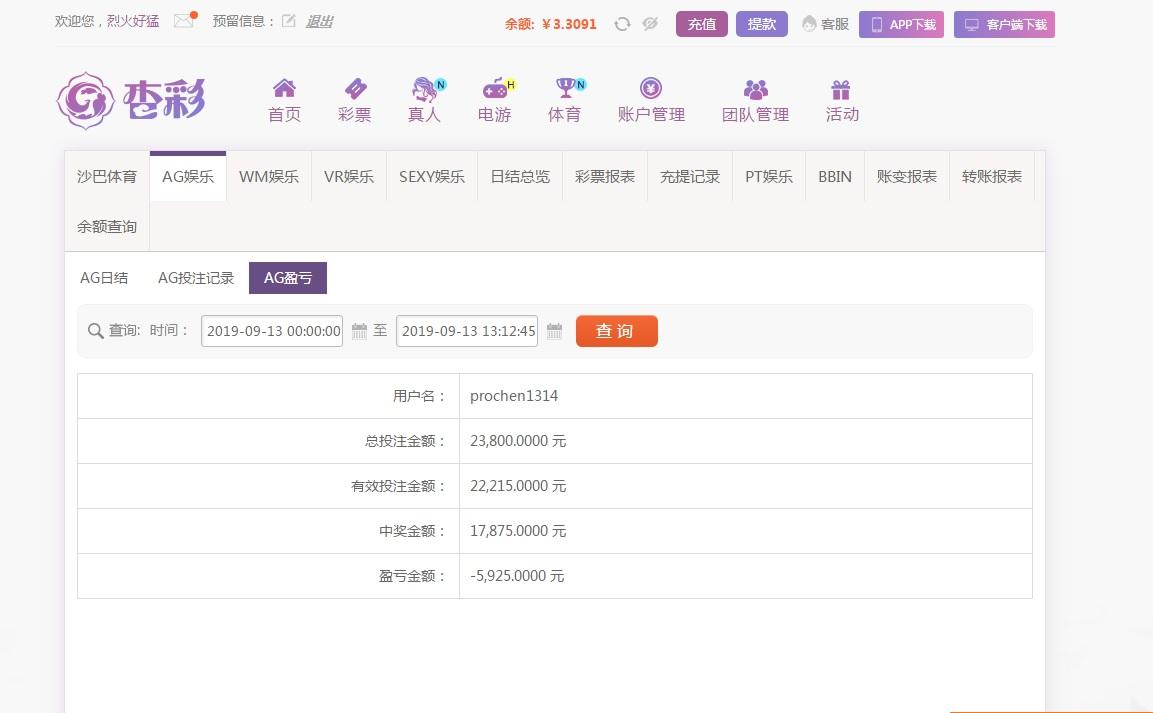Switch to the 充提记录 report tab
The width and height of the screenshot is (1153, 713).
point(689,176)
